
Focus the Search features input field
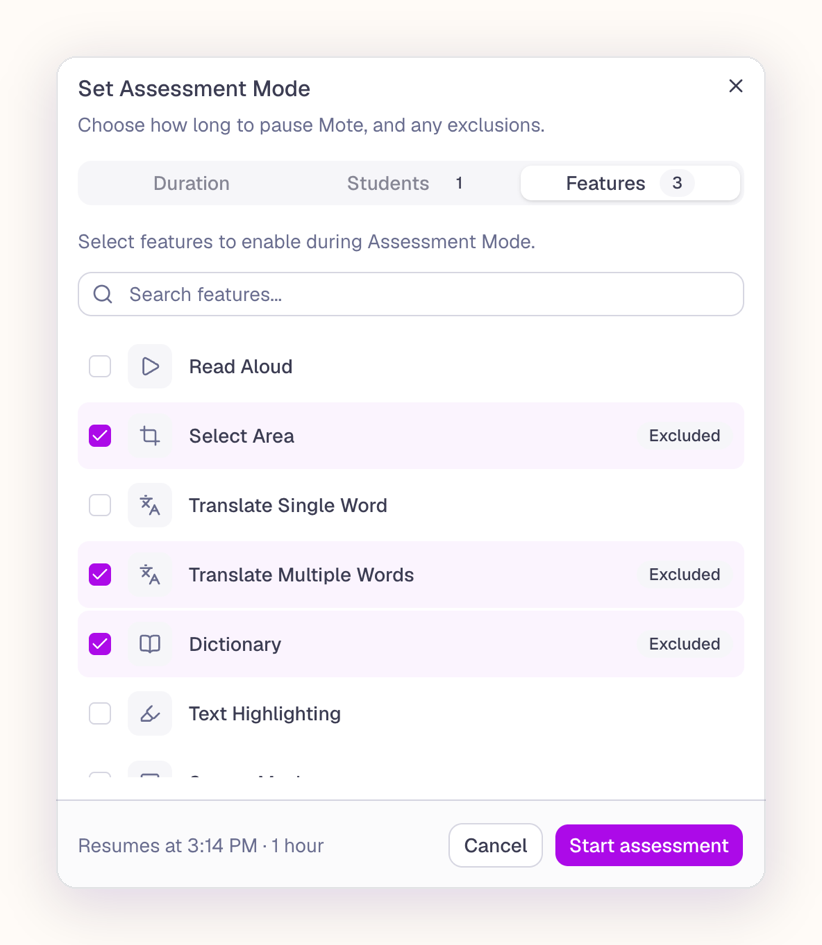411,294
